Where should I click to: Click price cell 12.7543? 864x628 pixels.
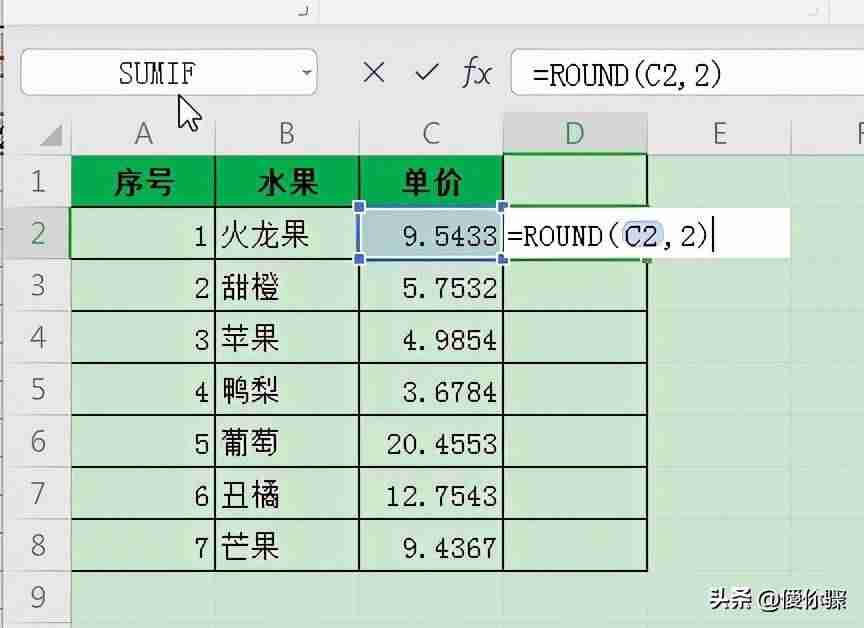[431, 493]
